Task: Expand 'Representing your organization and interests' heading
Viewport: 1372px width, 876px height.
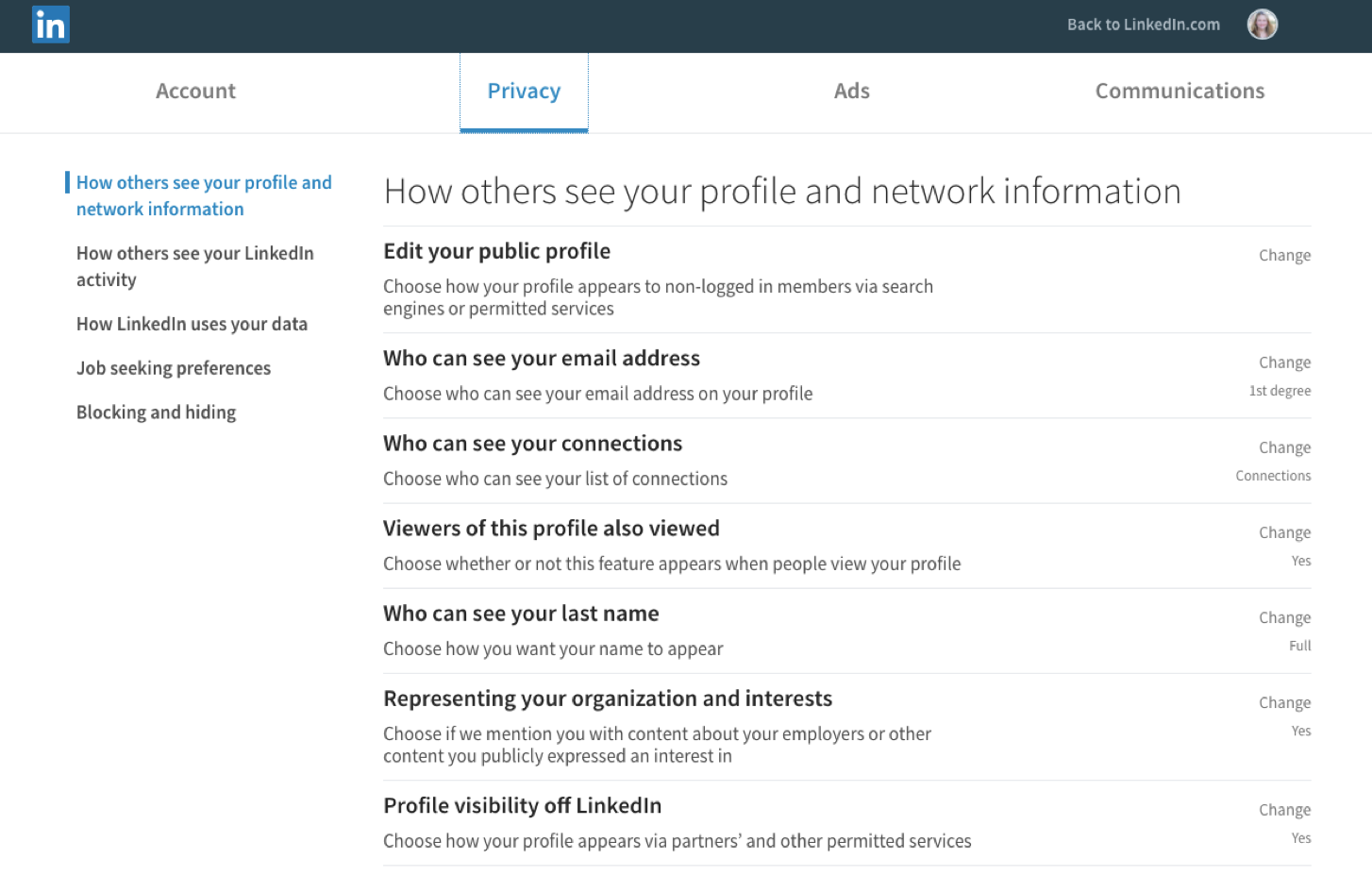Action: [x=608, y=699]
